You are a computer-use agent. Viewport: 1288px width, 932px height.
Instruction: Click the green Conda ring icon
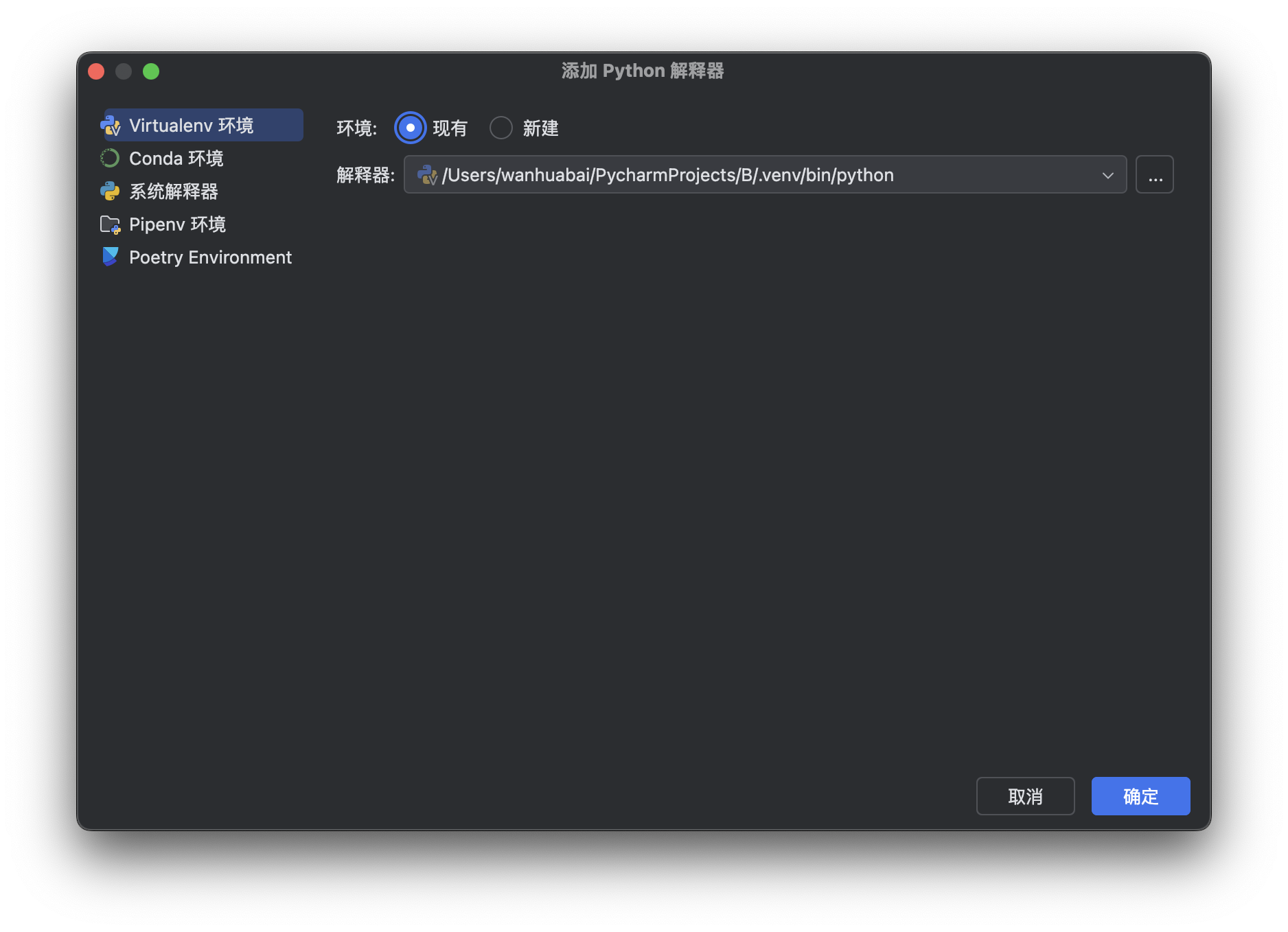point(110,159)
